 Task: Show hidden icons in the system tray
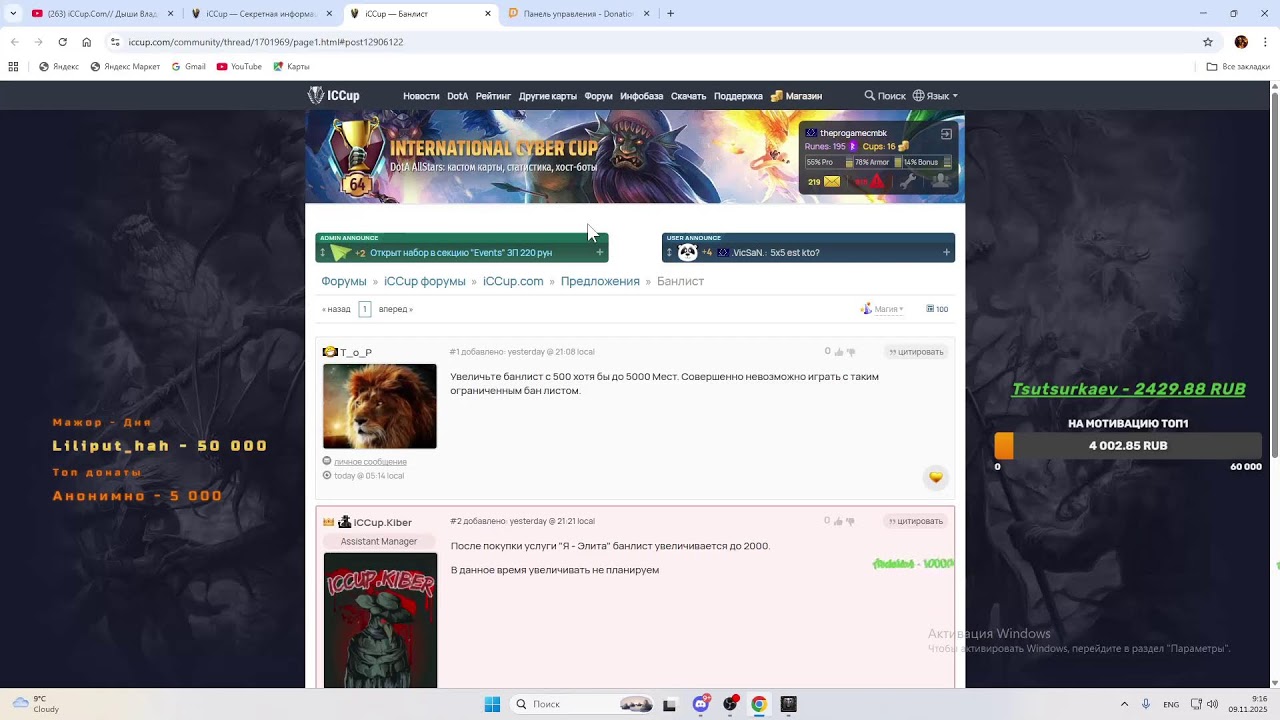[x=1124, y=704]
